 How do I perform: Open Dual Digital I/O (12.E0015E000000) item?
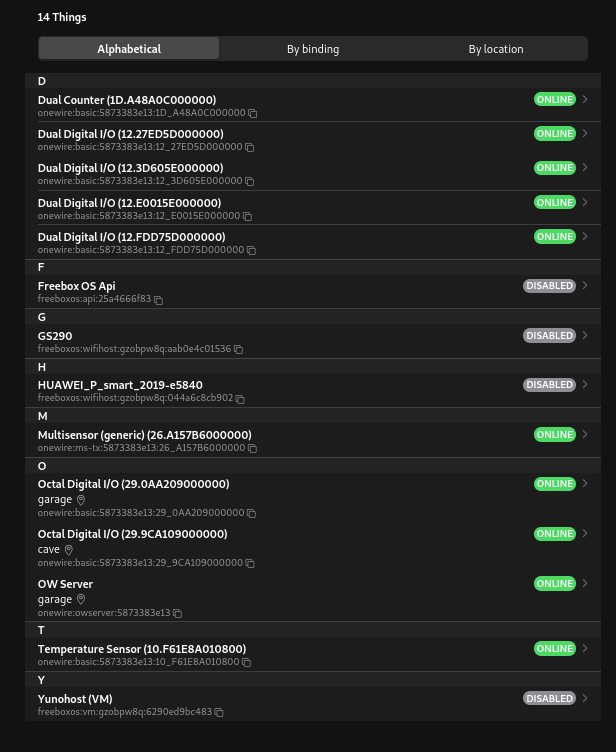click(129, 203)
